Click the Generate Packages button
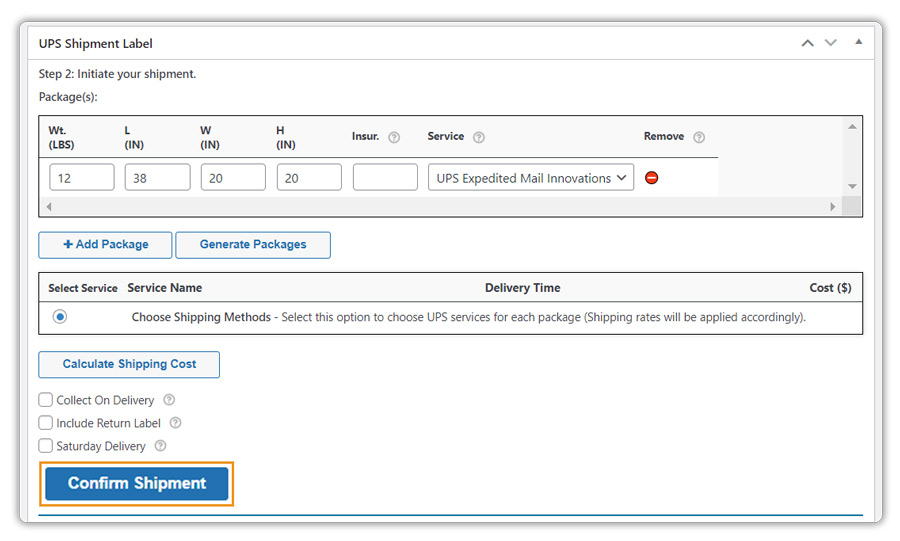Viewport: 900px width, 541px height. pos(253,245)
